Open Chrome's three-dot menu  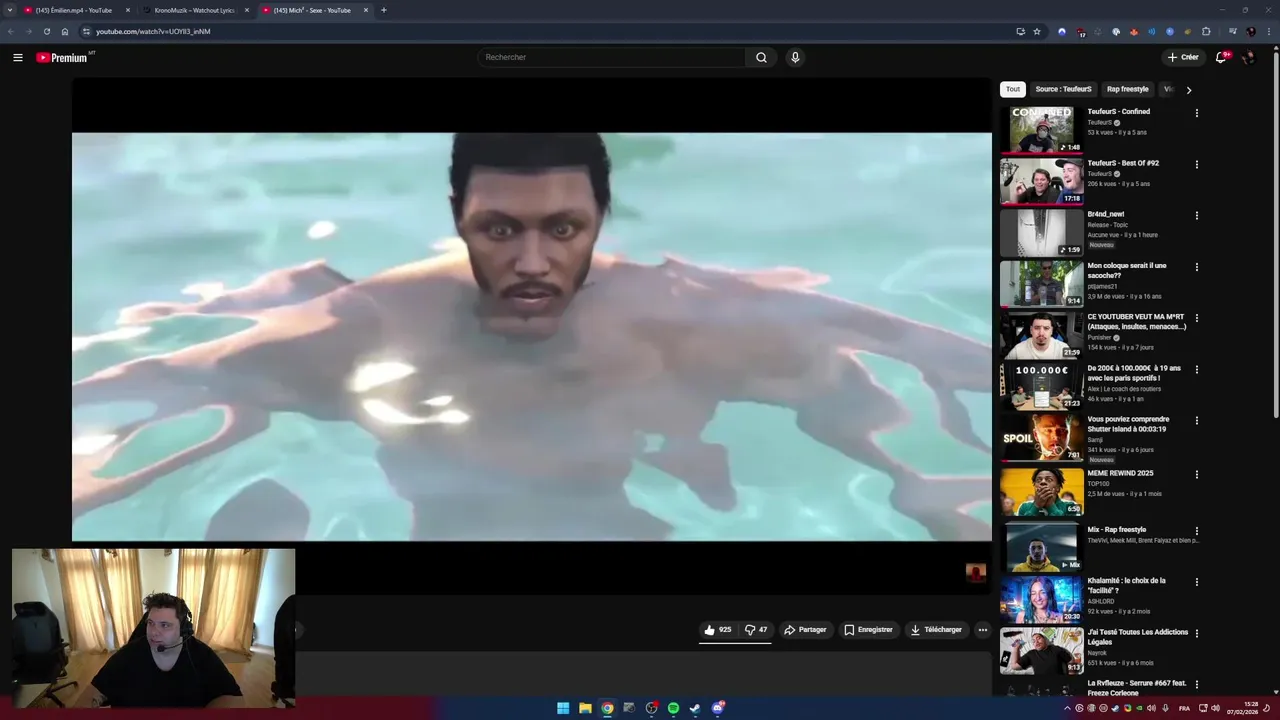pos(1267,31)
